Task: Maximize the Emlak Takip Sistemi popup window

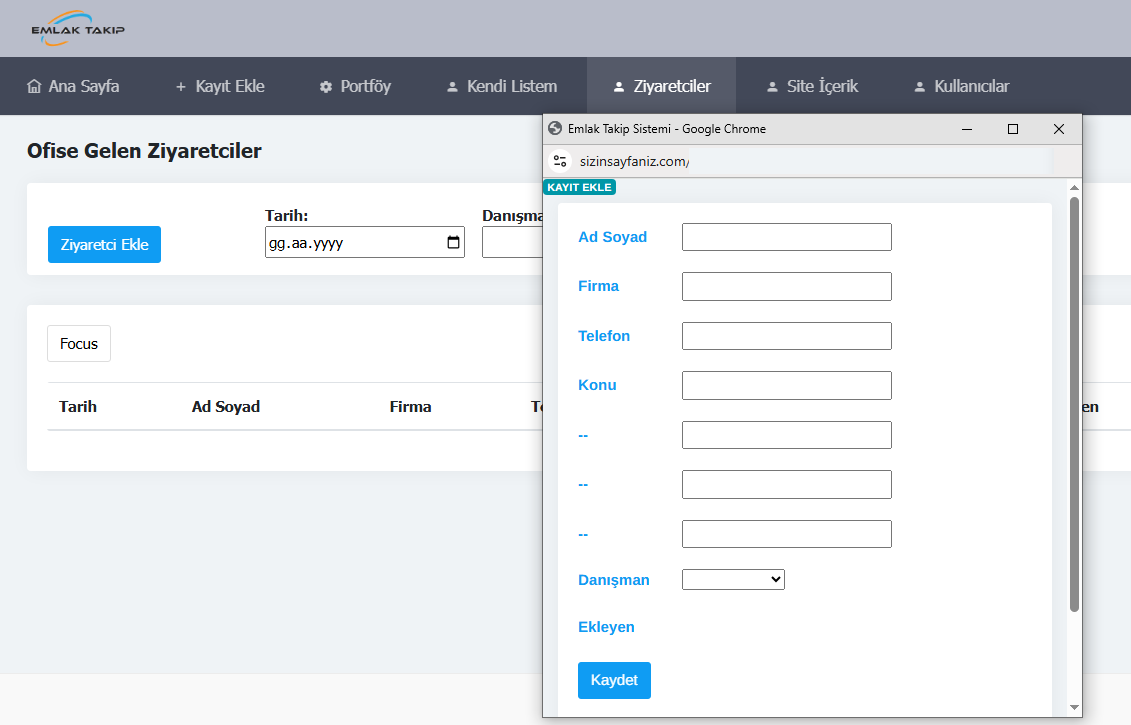Action: click(1013, 129)
